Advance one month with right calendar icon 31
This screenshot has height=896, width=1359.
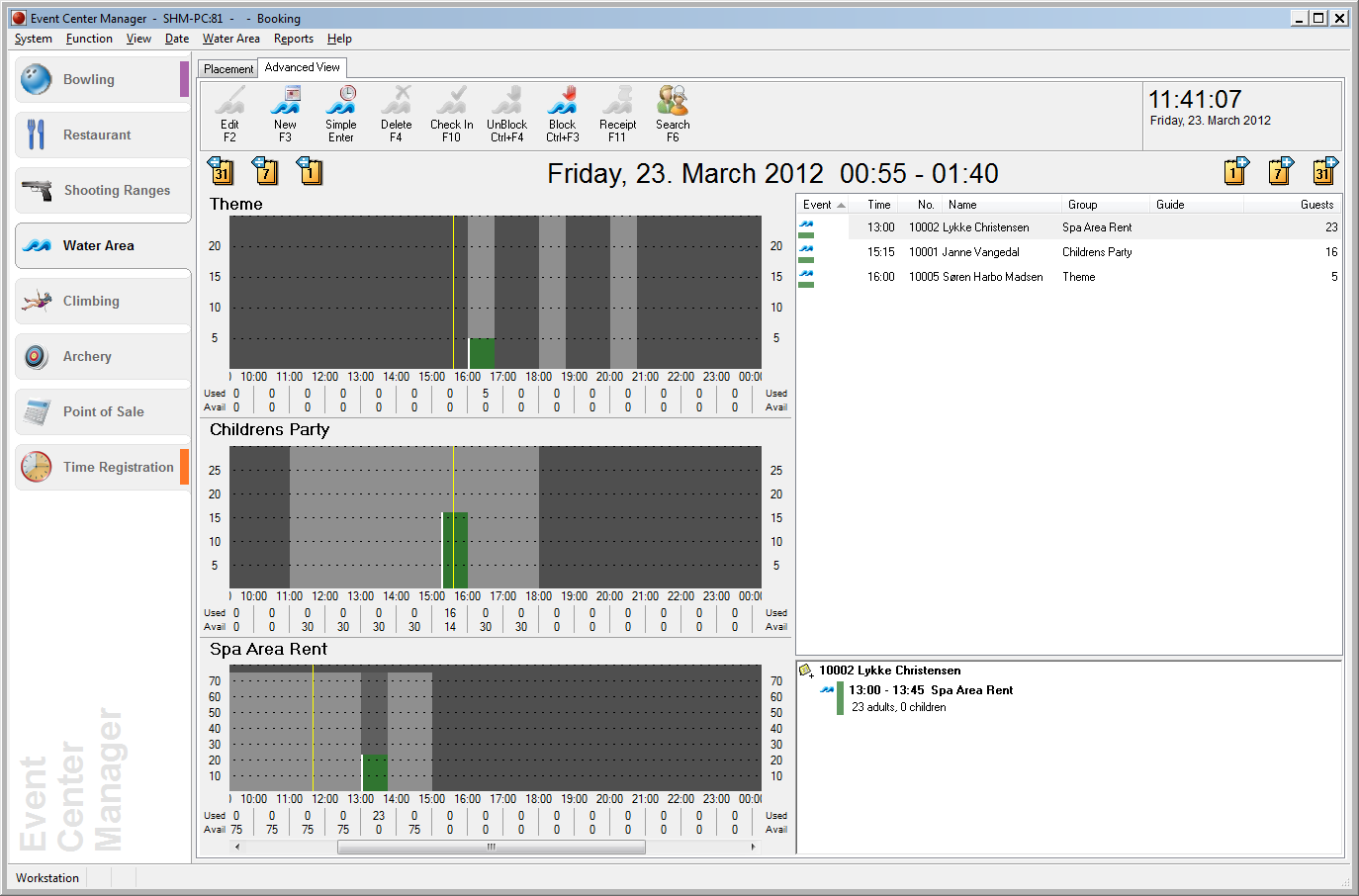point(1324,171)
